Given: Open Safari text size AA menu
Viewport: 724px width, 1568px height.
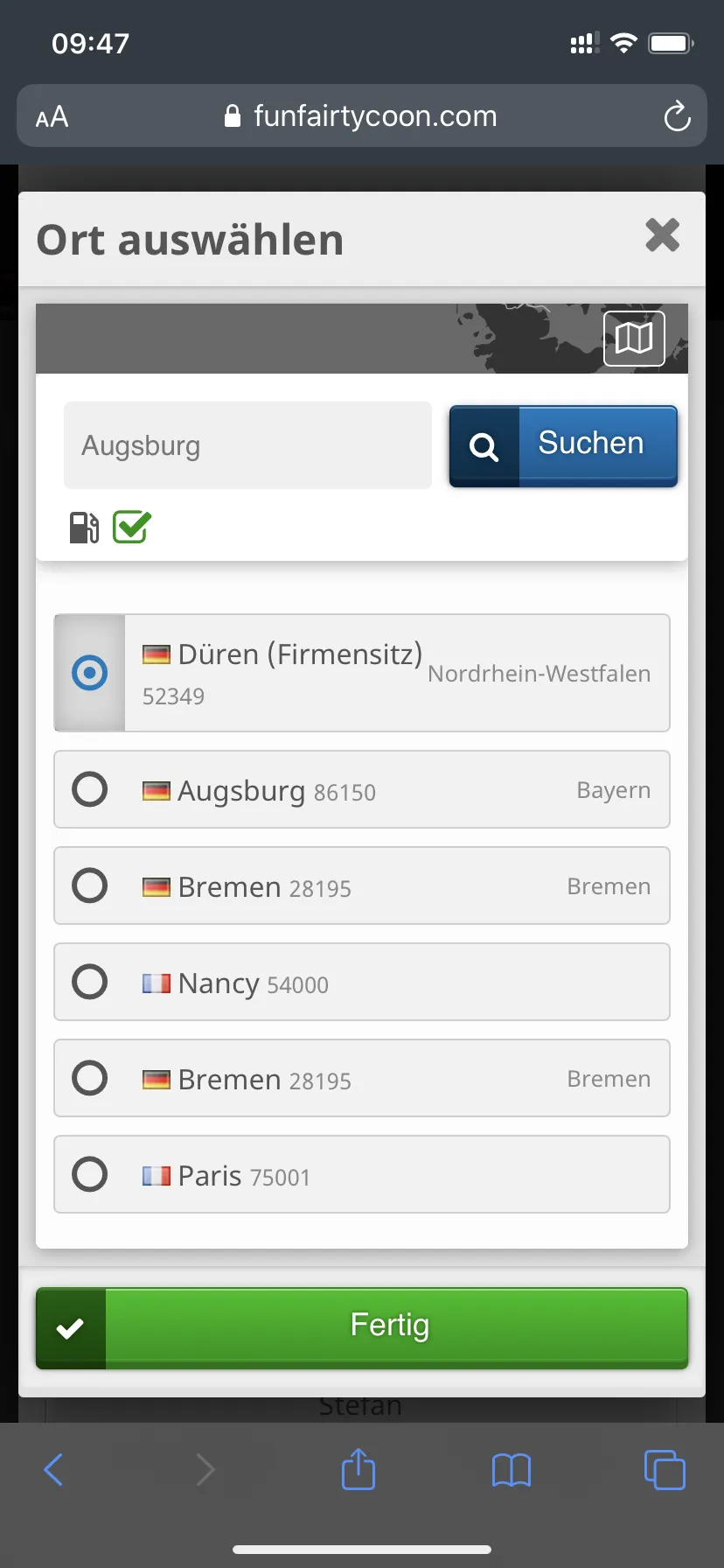Looking at the screenshot, I should point(52,116).
